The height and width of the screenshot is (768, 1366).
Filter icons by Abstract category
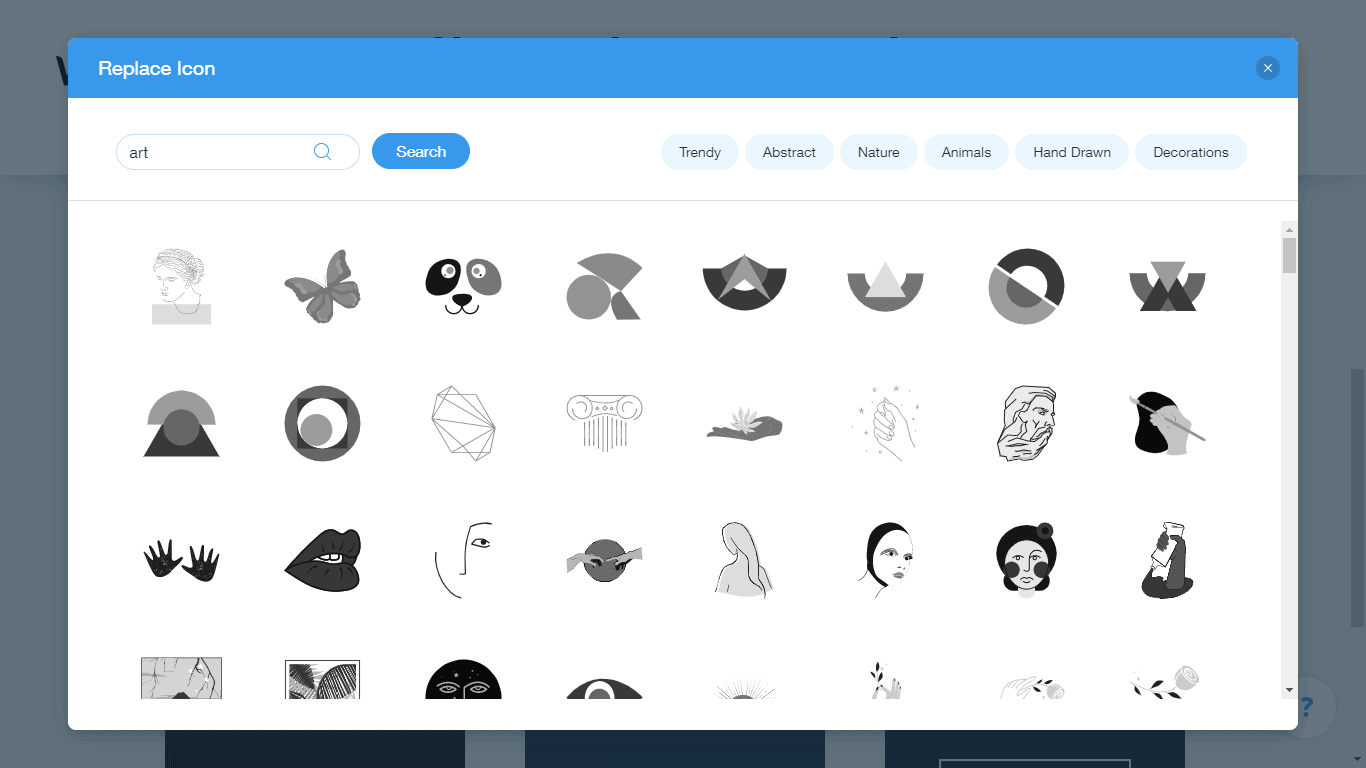[789, 152]
